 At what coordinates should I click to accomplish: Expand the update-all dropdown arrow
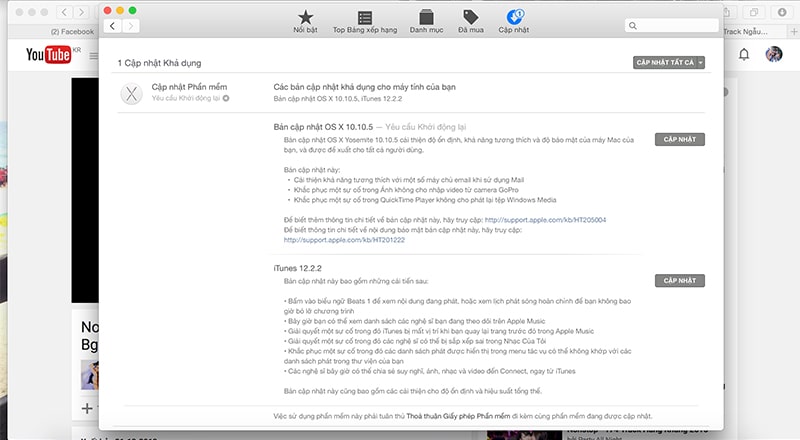pyautogui.click(x=701, y=62)
